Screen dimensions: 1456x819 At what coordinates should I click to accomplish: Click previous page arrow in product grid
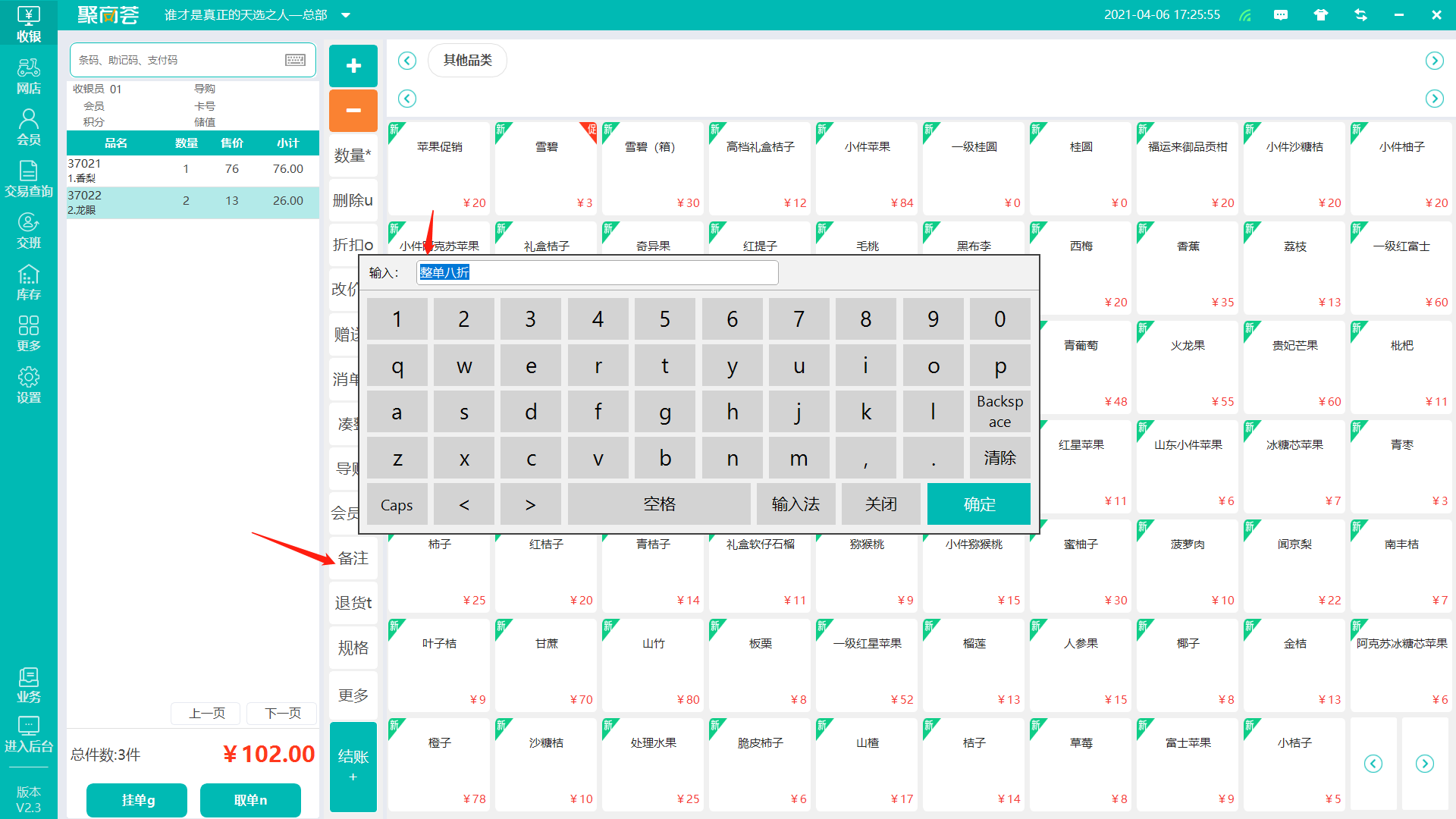click(1373, 764)
